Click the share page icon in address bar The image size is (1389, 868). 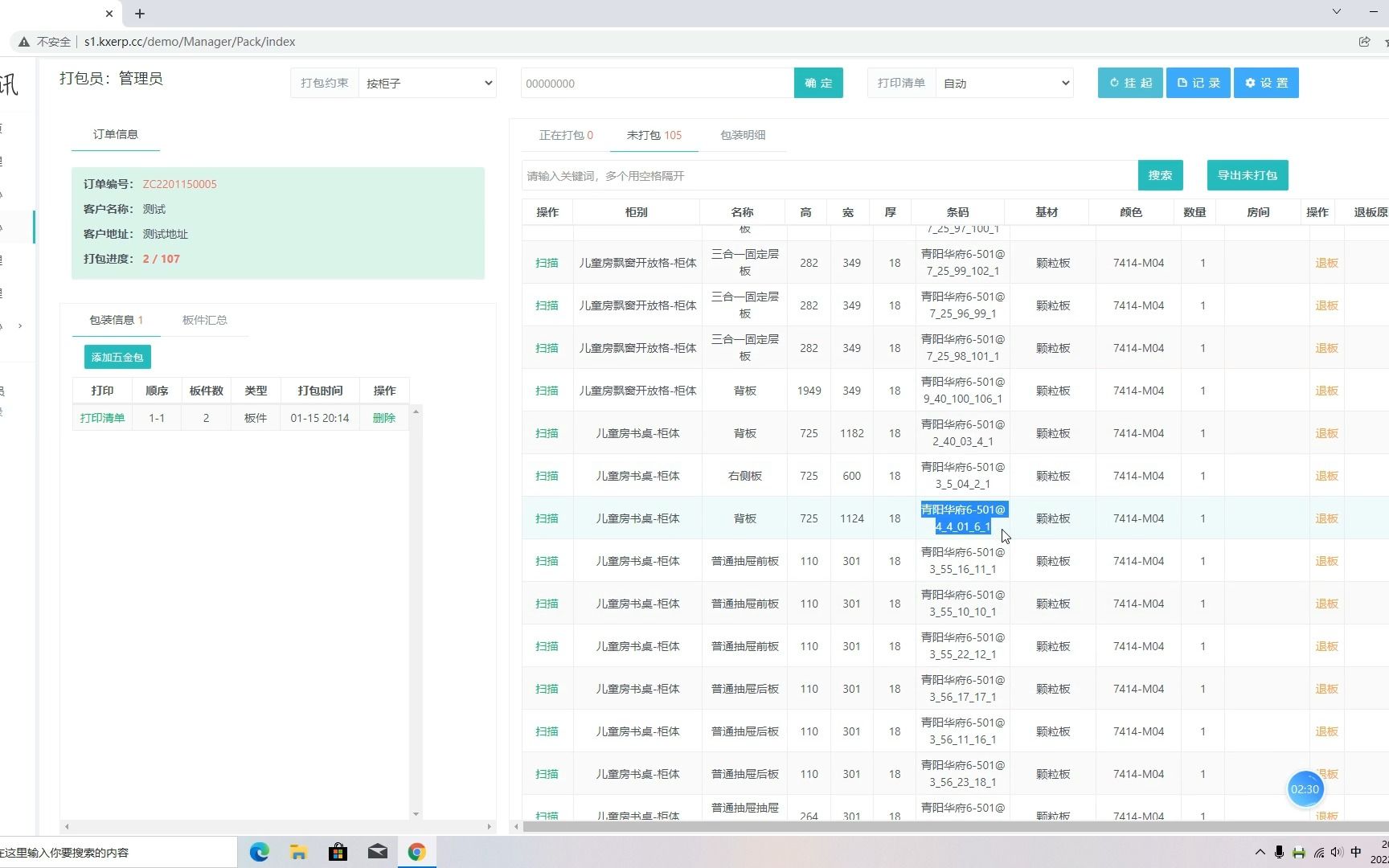[1364, 42]
